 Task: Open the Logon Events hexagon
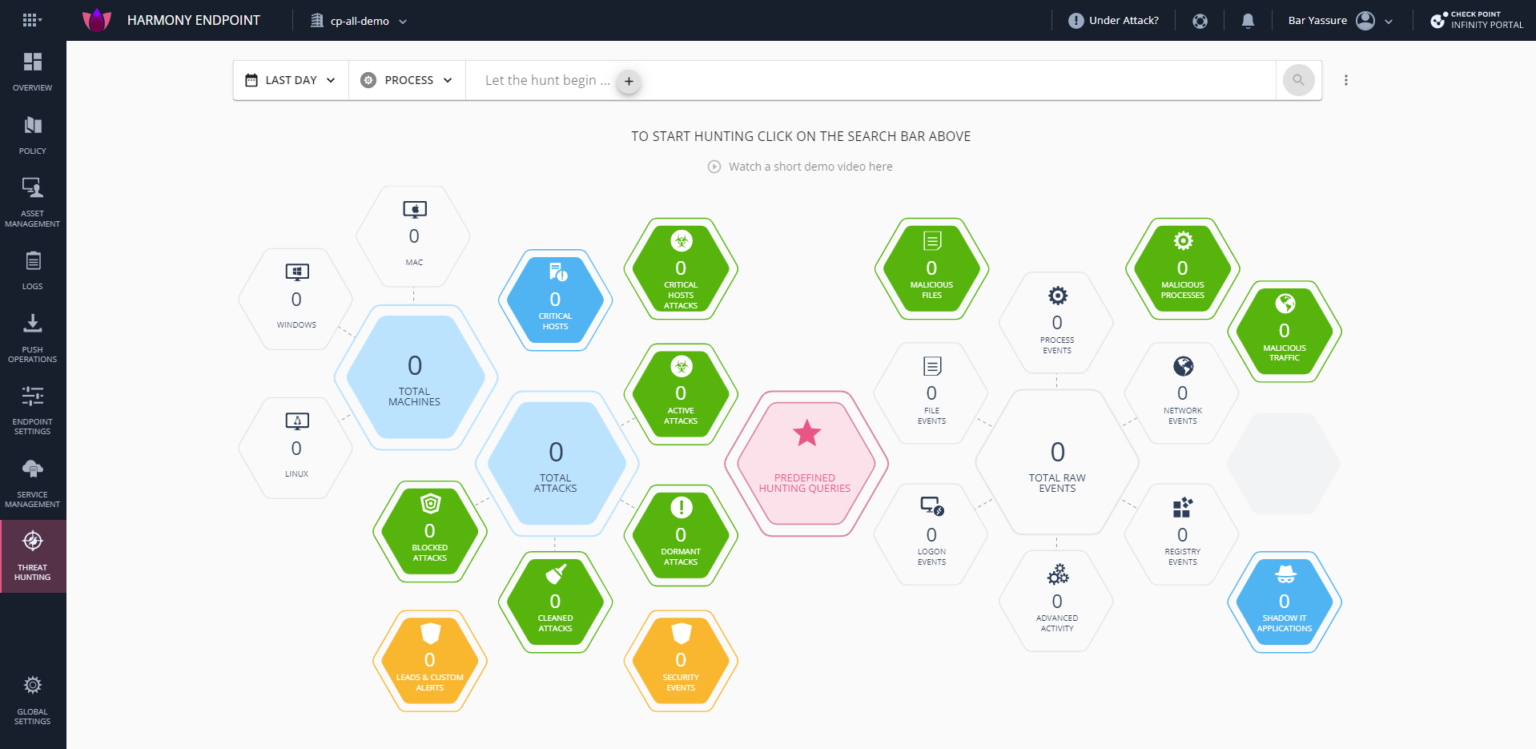click(932, 534)
